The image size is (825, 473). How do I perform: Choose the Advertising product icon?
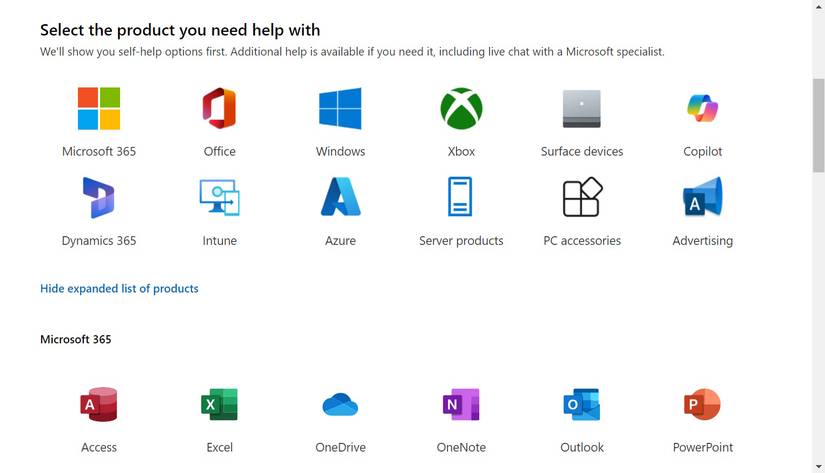[702, 197]
